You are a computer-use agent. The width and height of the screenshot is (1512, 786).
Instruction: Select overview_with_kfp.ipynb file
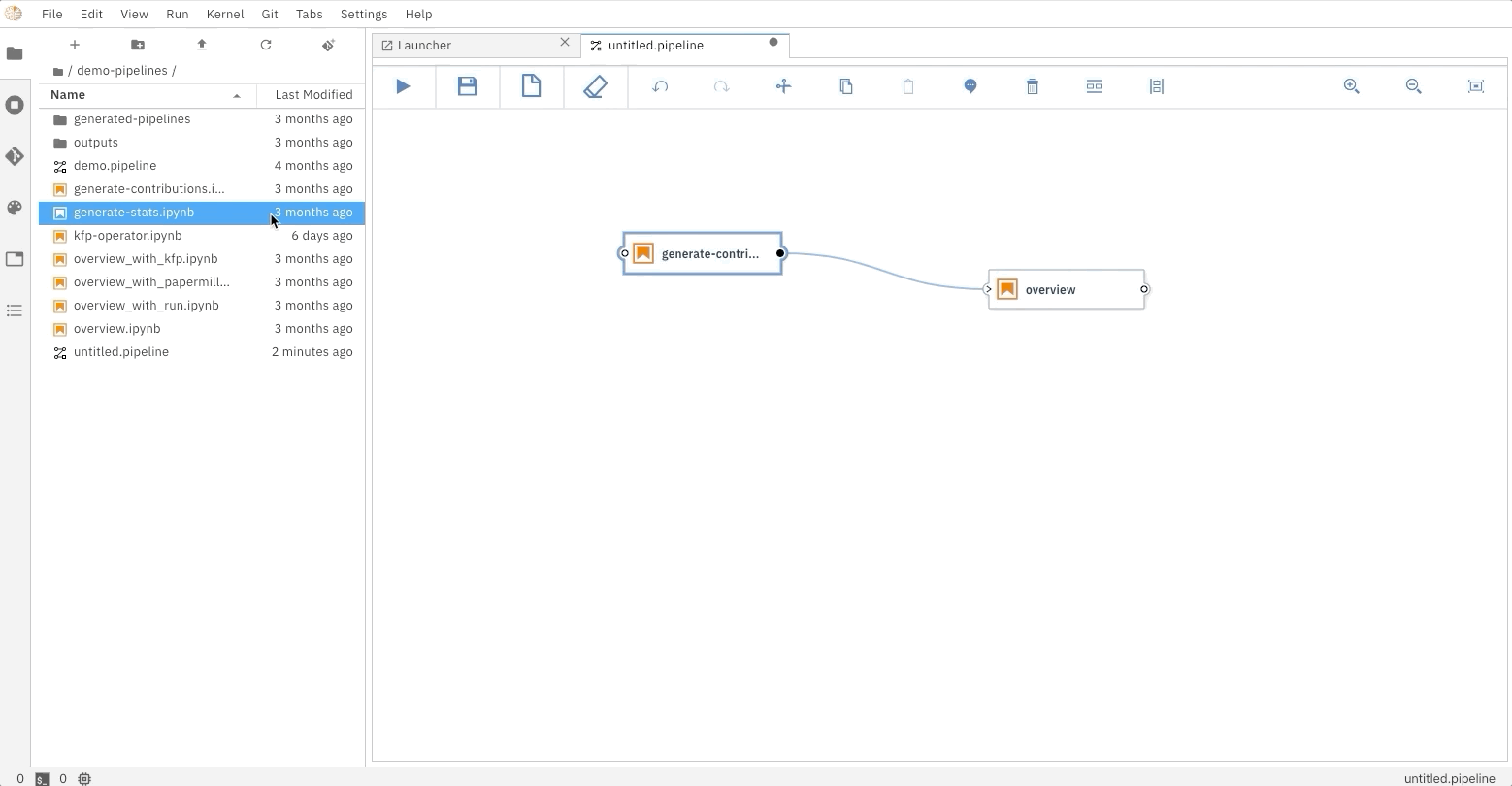(202, 259)
